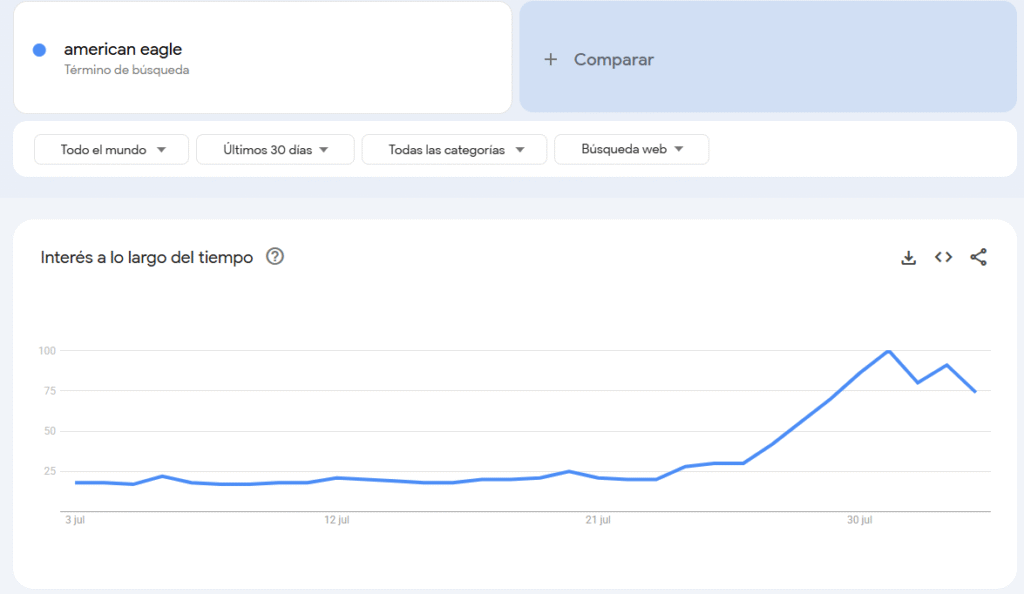Image resolution: width=1024 pixels, height=594 pixels.
Task: Open the embed code icon
Action: click(x=943, y=257)
